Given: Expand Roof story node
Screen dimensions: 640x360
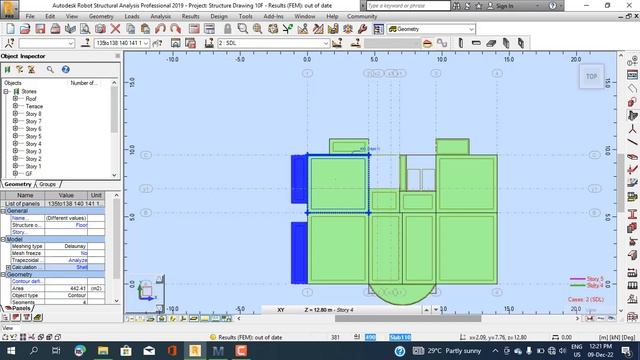Looking at the screenshot, I should (x=15, y=98).
